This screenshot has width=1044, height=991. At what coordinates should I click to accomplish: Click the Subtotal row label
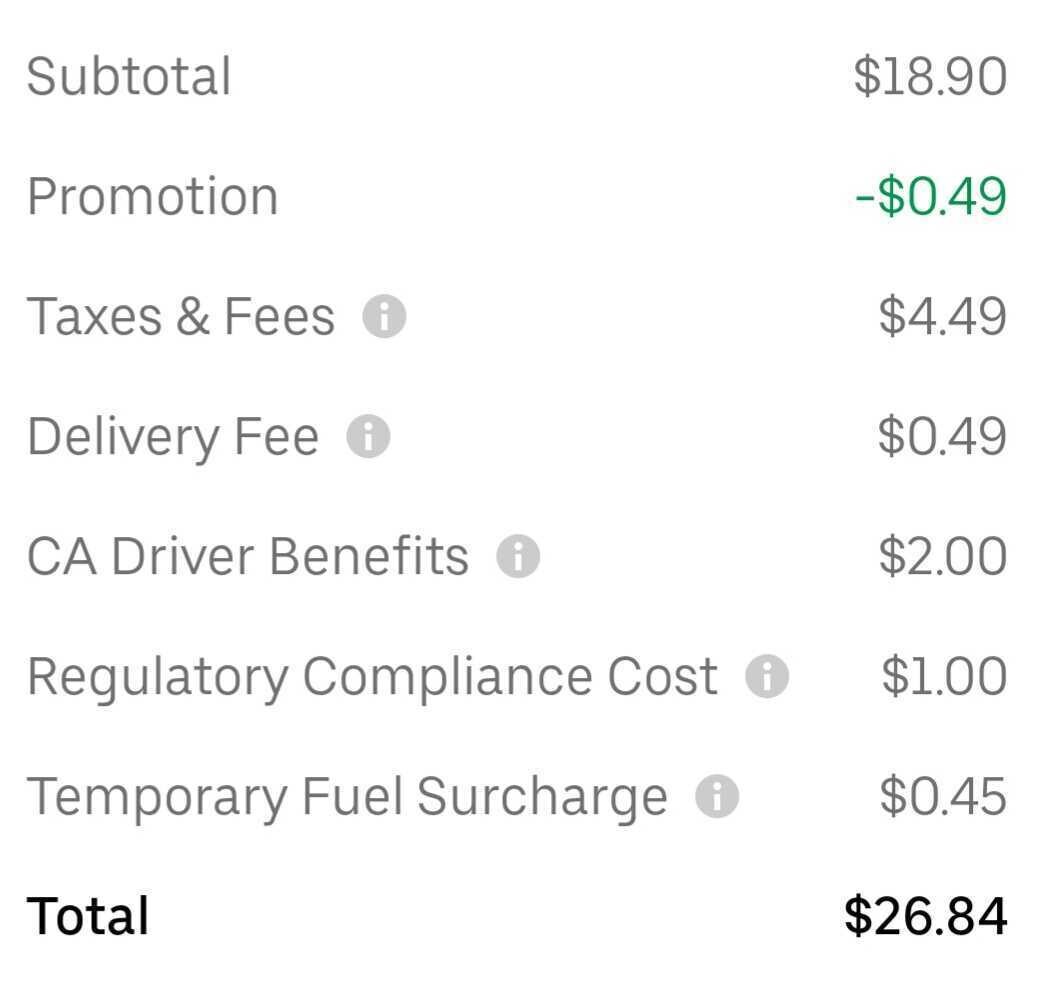[x=130, y=75]
